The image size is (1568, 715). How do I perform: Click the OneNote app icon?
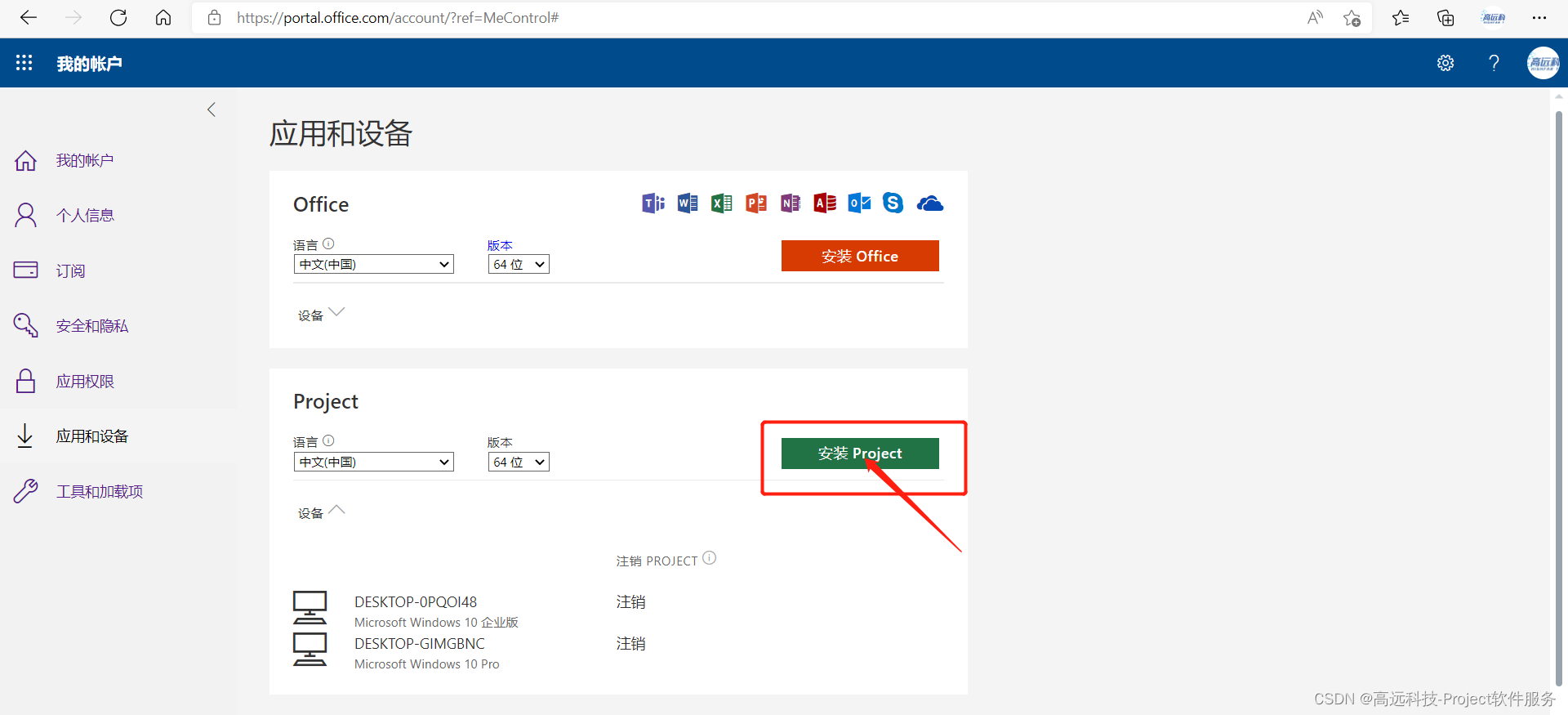pos(791,203)
